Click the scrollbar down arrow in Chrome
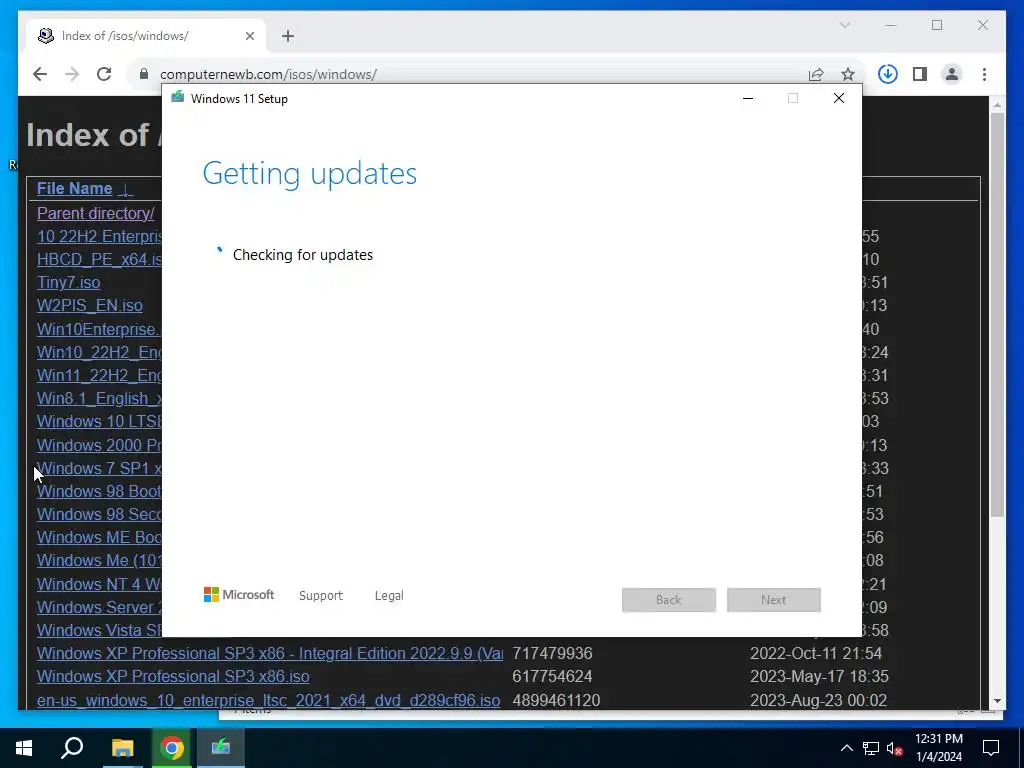Viewport: 1024px width, 768px height. click(997, 701)
